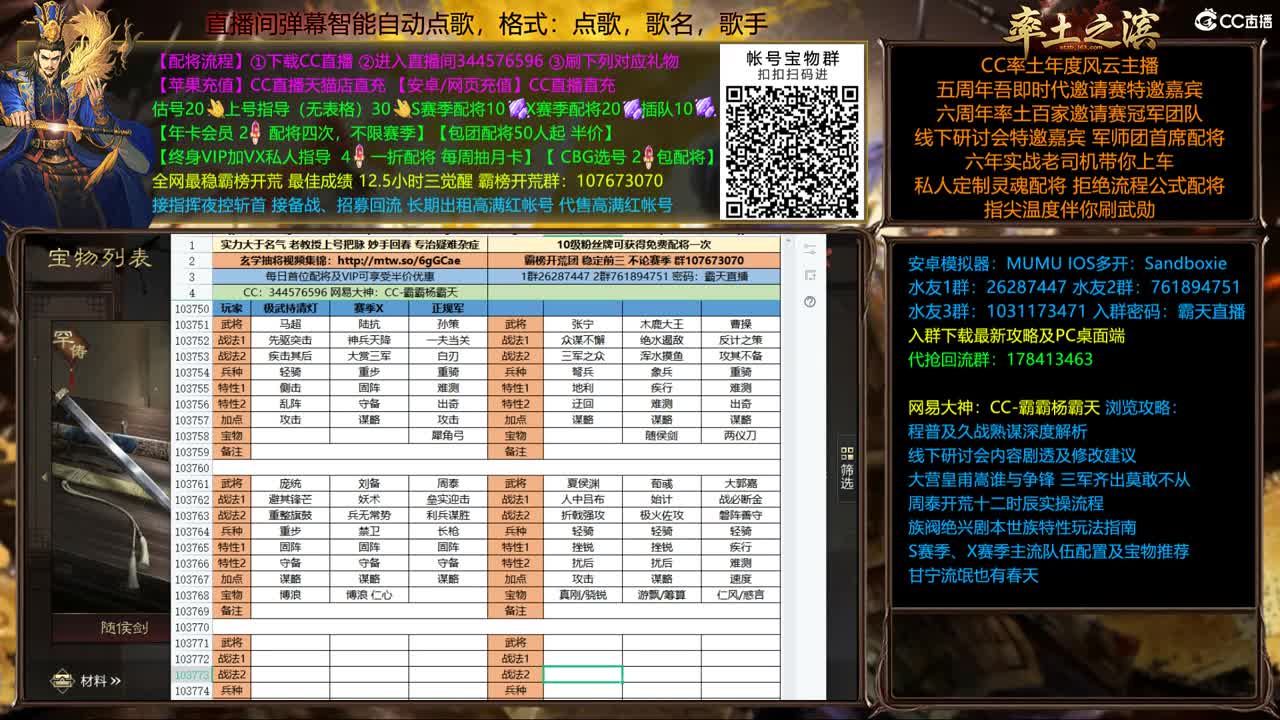The image size is (1280, 720).
Task: Click column header cell 正规军
Action: pos(448,309)
